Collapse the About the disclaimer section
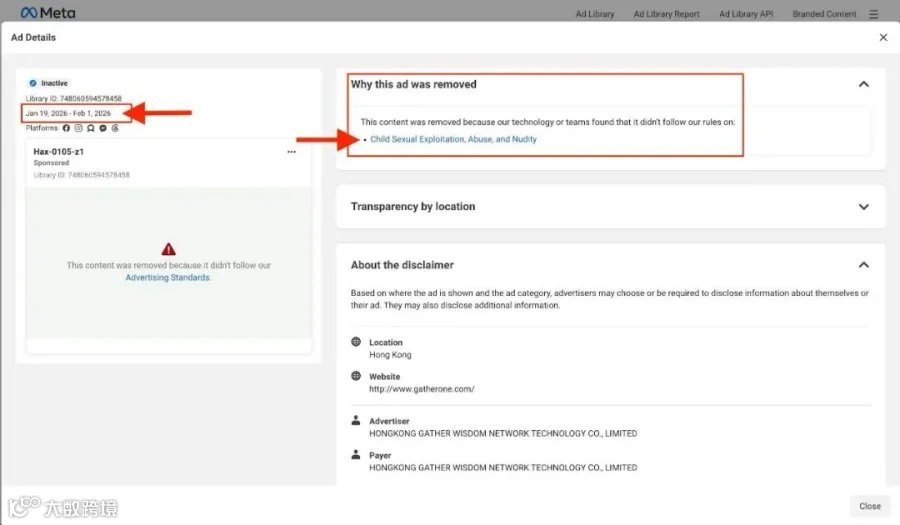The image size is (900, 525). [863, 265]
